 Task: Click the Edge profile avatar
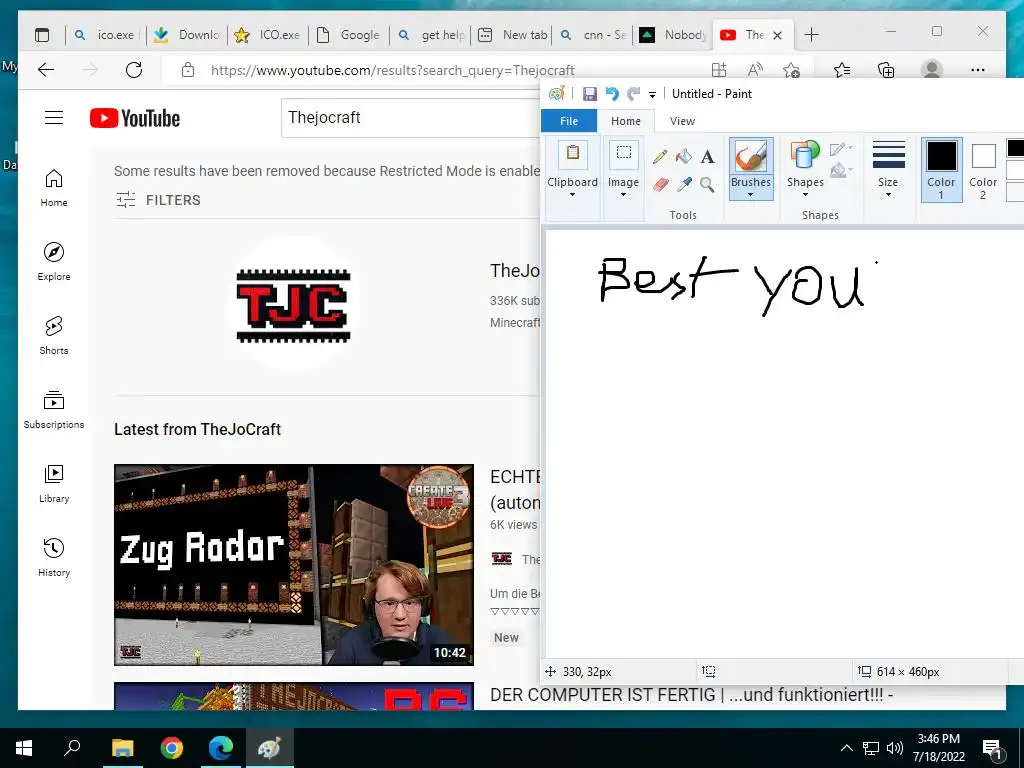[932, 70]
